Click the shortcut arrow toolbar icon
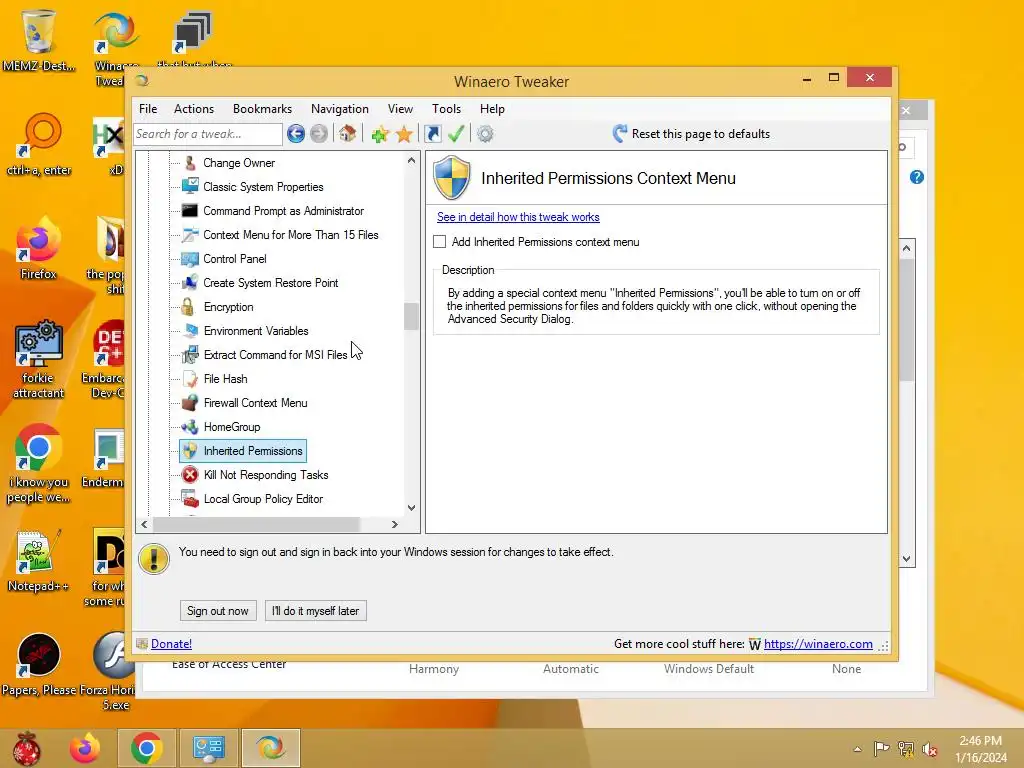Screen dimensions: 1024x768 432,134
